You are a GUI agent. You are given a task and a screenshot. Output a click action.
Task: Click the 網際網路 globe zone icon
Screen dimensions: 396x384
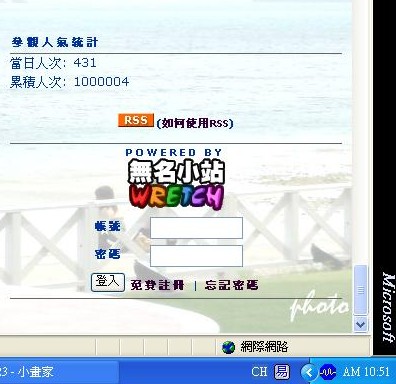pos(228,347)
